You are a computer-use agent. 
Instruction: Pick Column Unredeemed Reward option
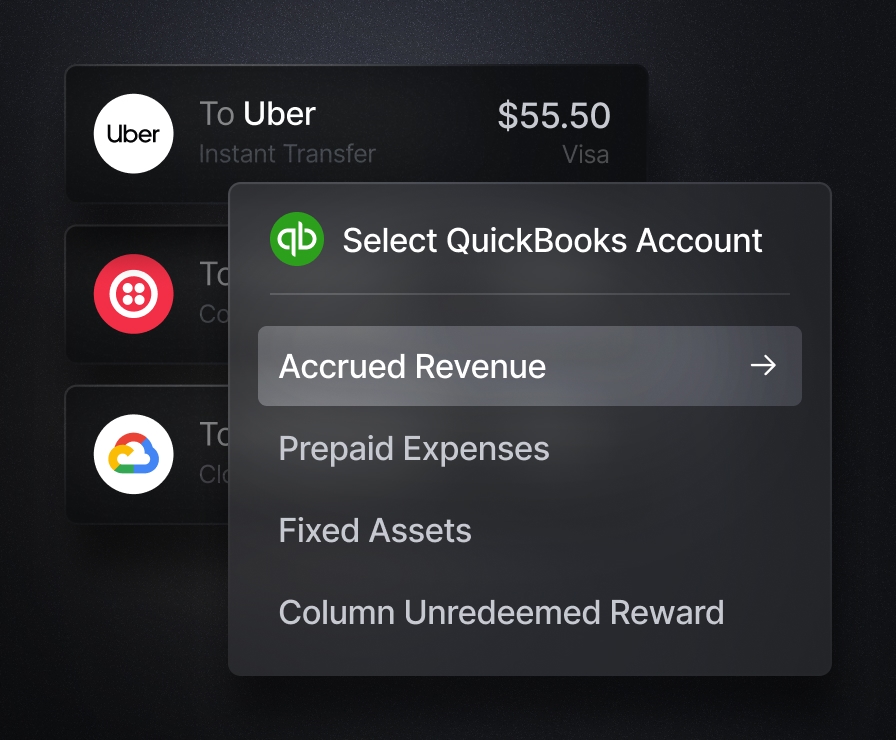[x=501, y=613]
